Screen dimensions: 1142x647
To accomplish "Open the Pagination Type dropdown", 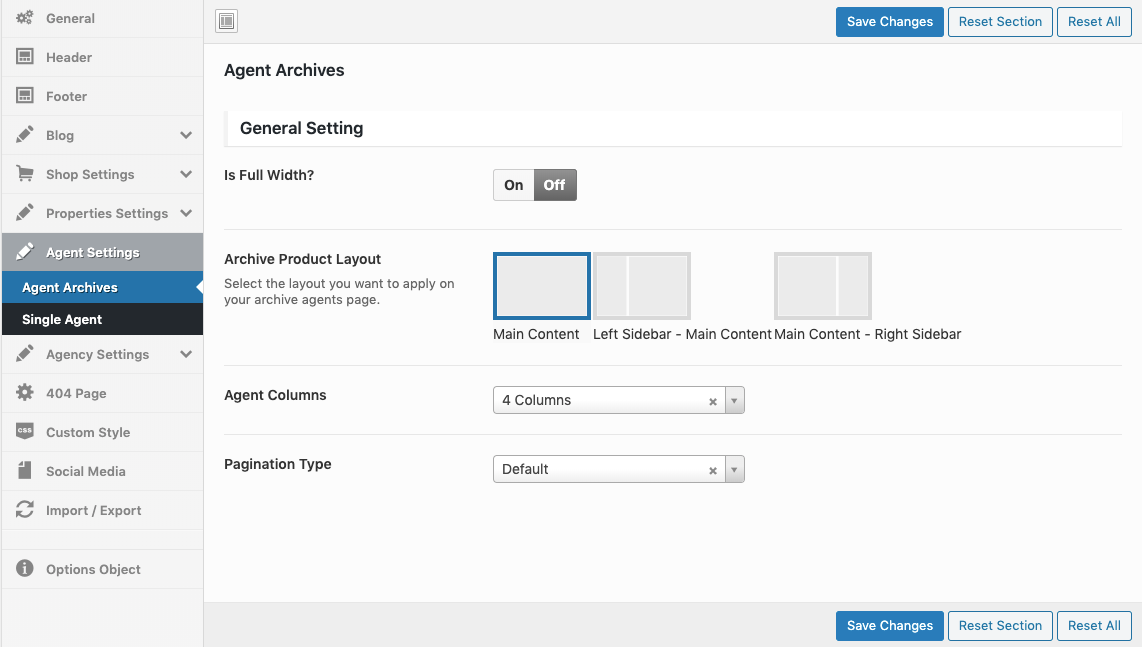I will [735, 468].
